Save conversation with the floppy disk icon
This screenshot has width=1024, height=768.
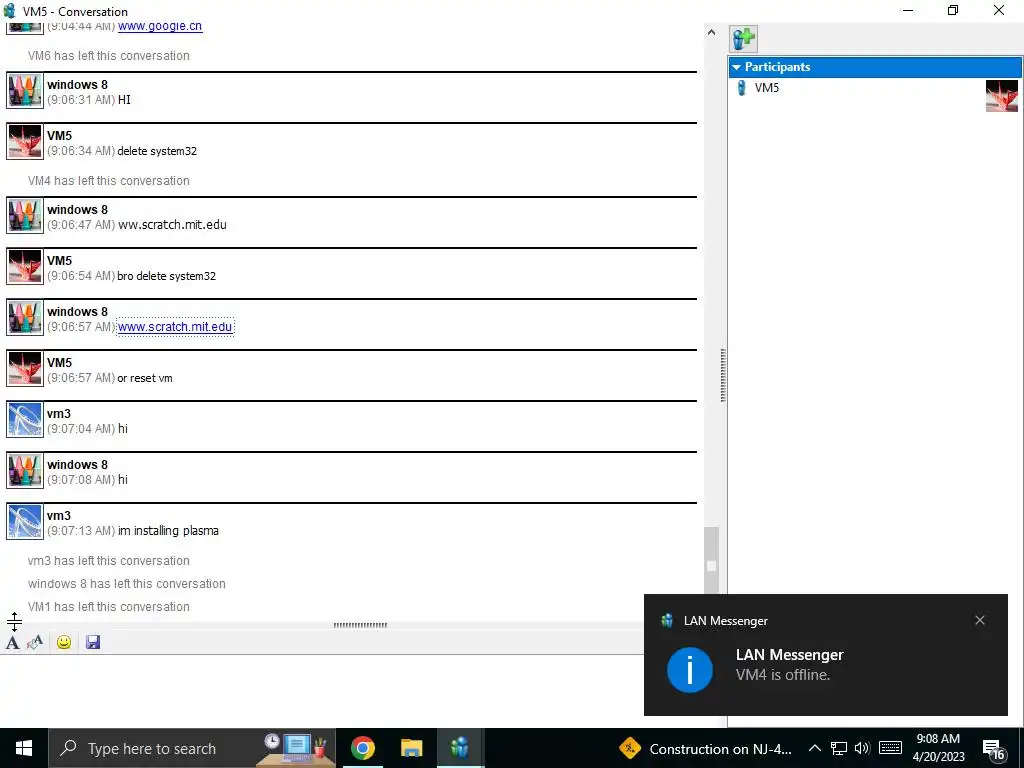point(93,643)
